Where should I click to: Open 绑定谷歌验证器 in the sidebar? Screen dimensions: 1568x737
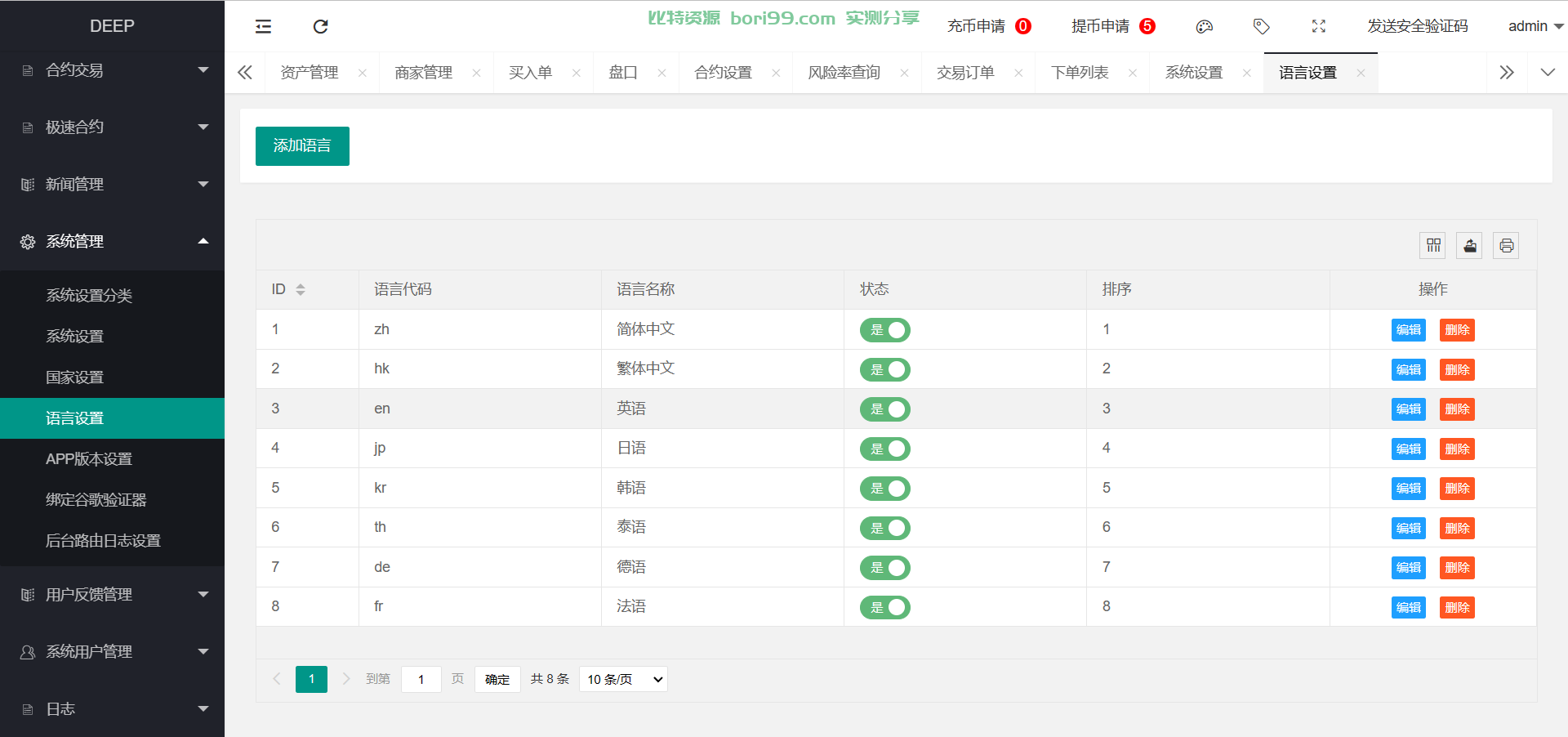click(x=112, y=500)
